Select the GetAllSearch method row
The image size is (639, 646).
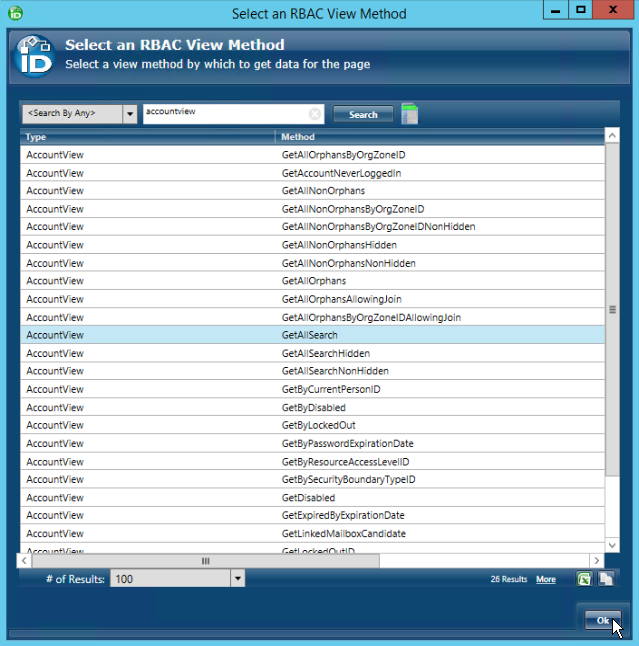click(310, 335)
